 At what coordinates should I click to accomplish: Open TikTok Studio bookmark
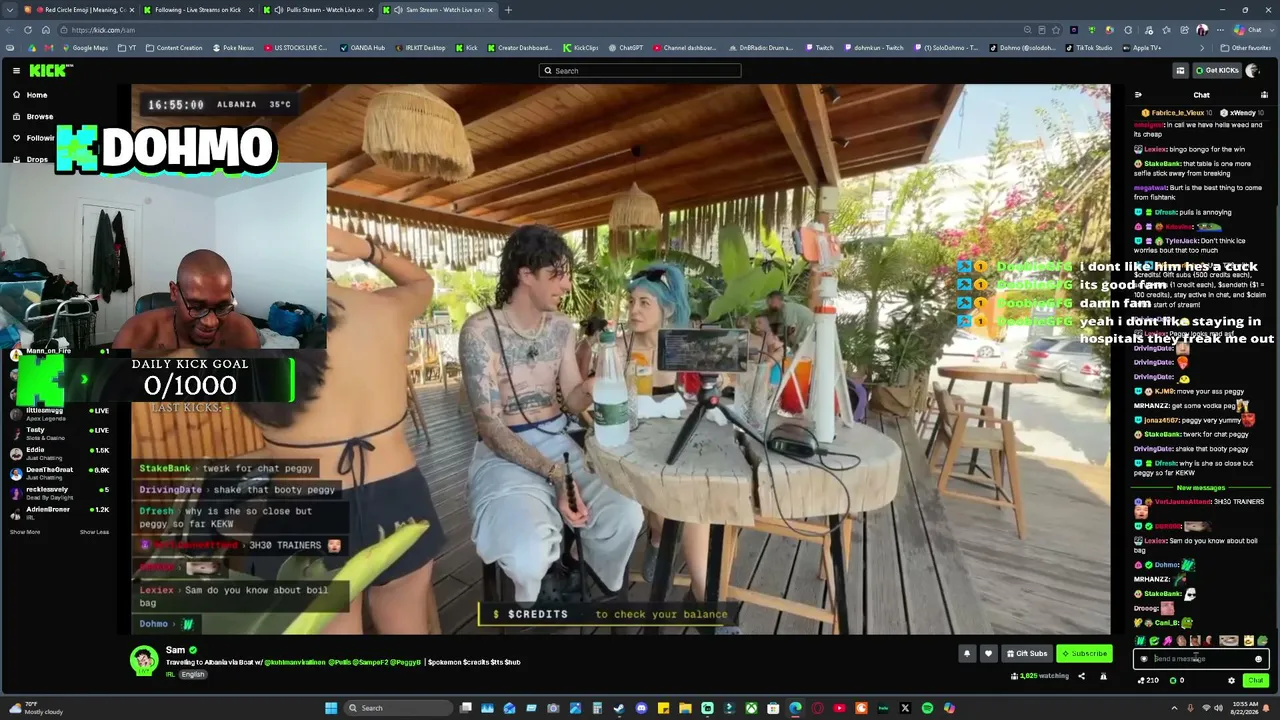click(x=1091, y=48)
